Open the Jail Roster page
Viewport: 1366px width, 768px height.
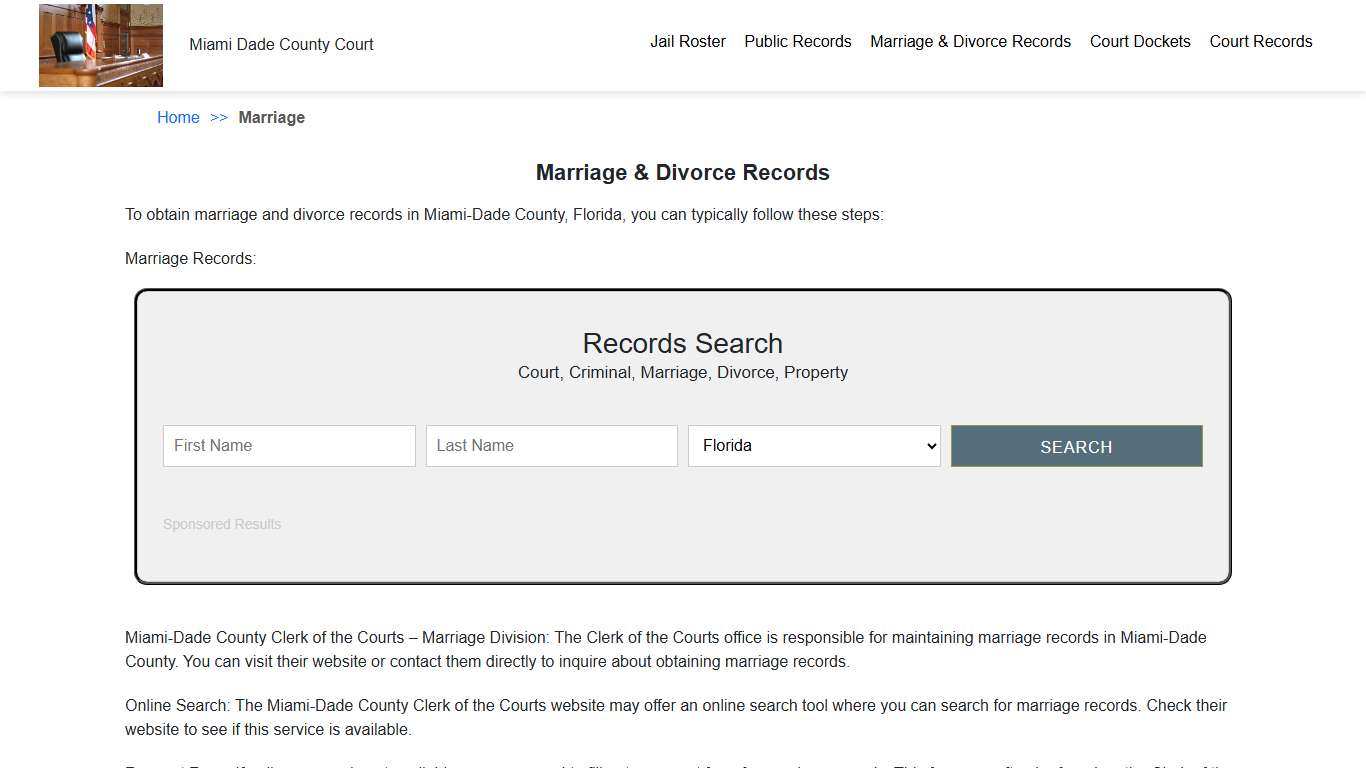point(688,41)
